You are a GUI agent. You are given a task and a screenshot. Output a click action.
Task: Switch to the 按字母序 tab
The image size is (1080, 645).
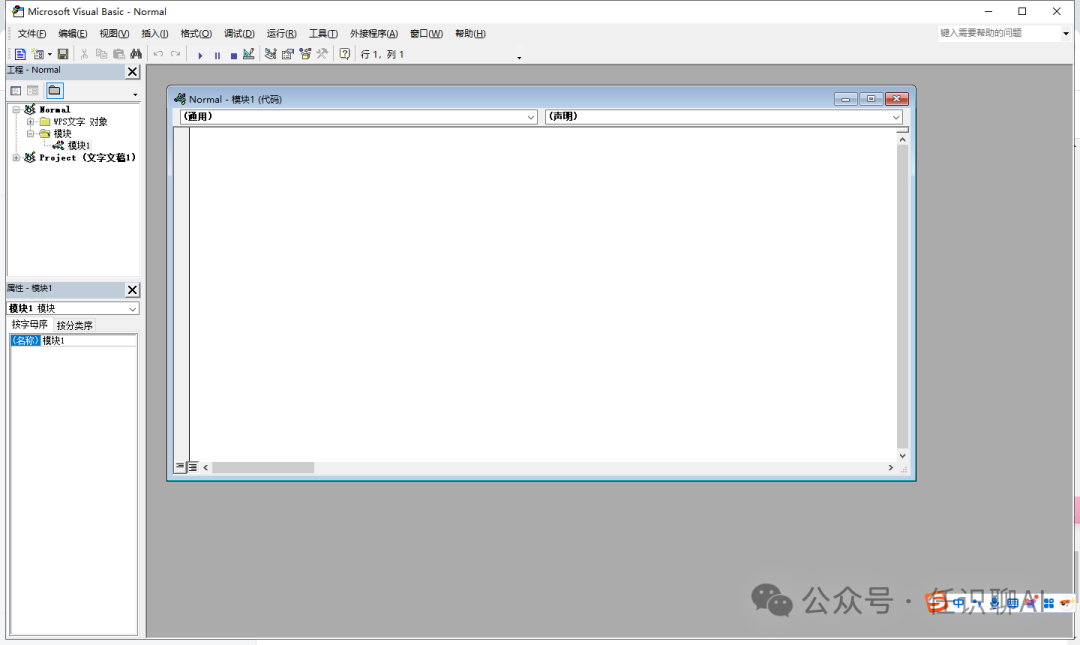[x=30, y=325]
